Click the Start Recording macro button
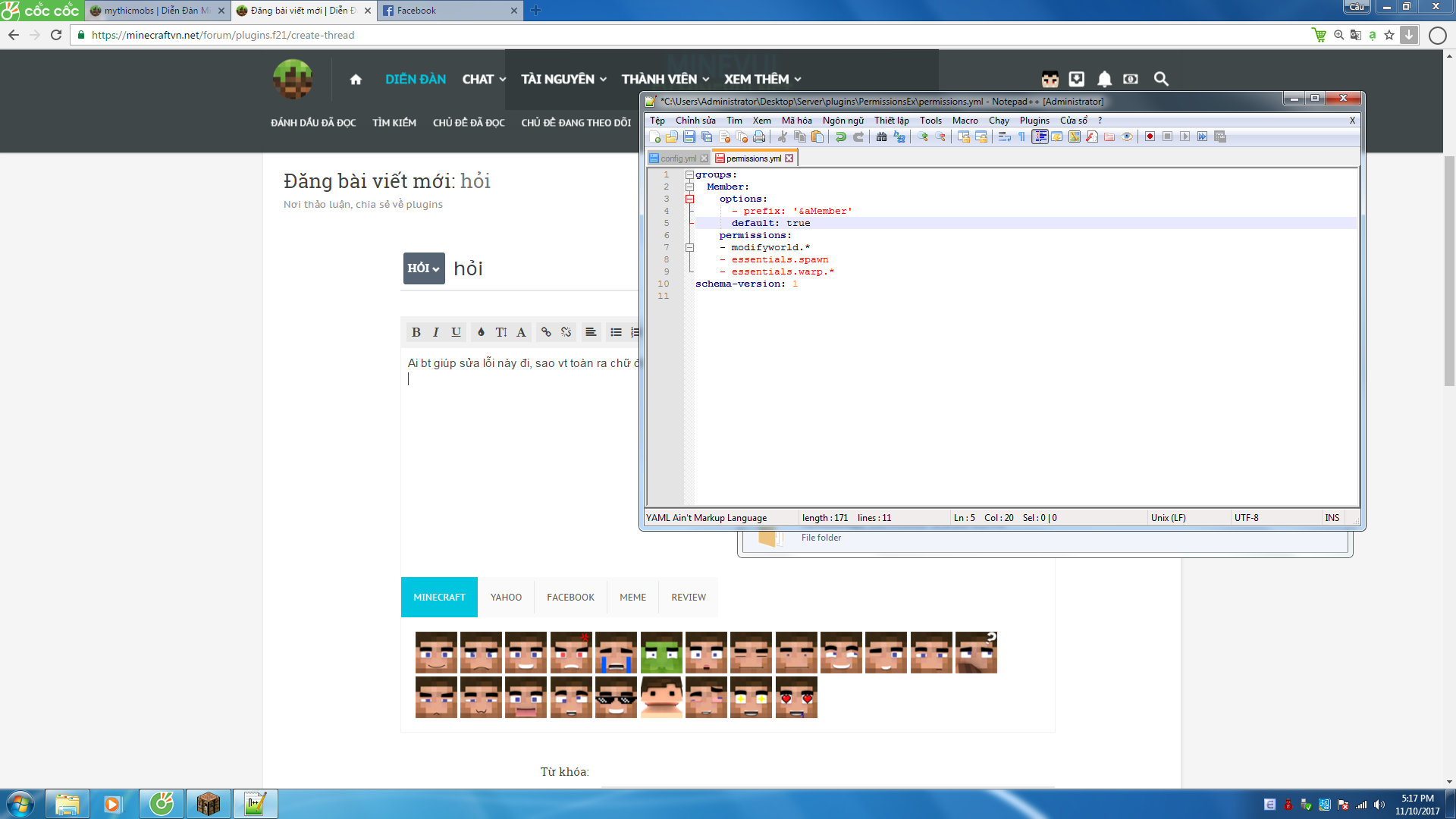This screenshot has width=1456, height=819. [x=1150, y=137]
